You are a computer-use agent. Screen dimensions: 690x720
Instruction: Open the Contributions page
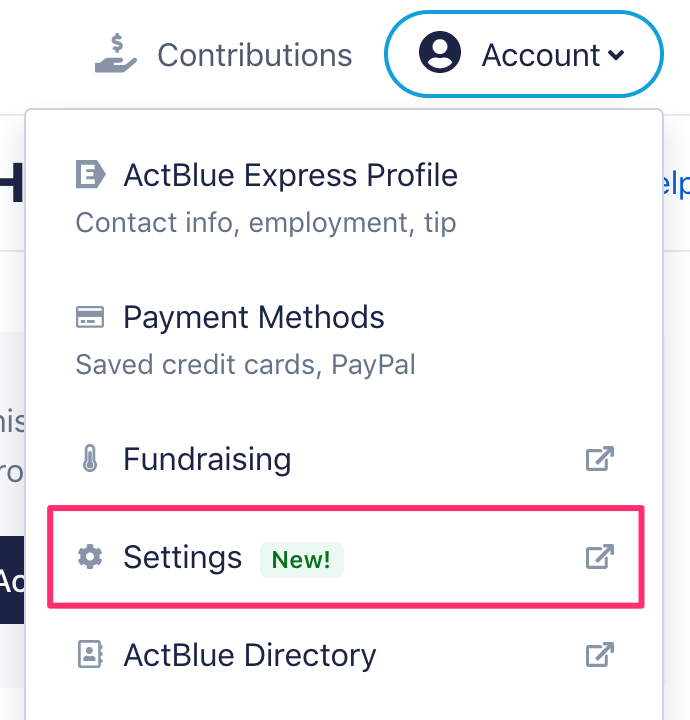point(223,55)
